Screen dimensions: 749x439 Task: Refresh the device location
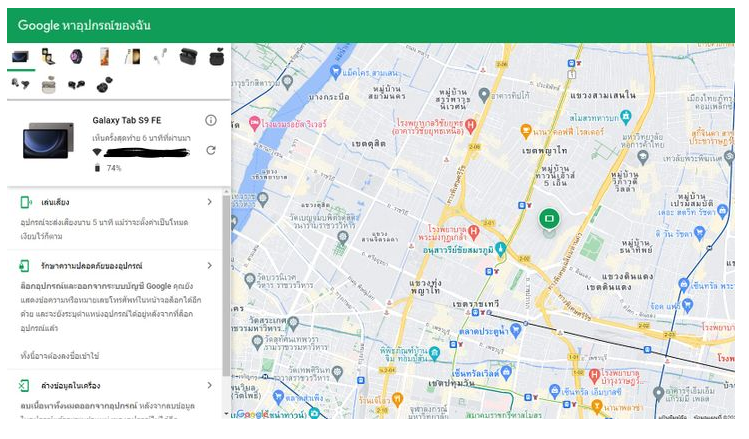click(x=211, y=150)
